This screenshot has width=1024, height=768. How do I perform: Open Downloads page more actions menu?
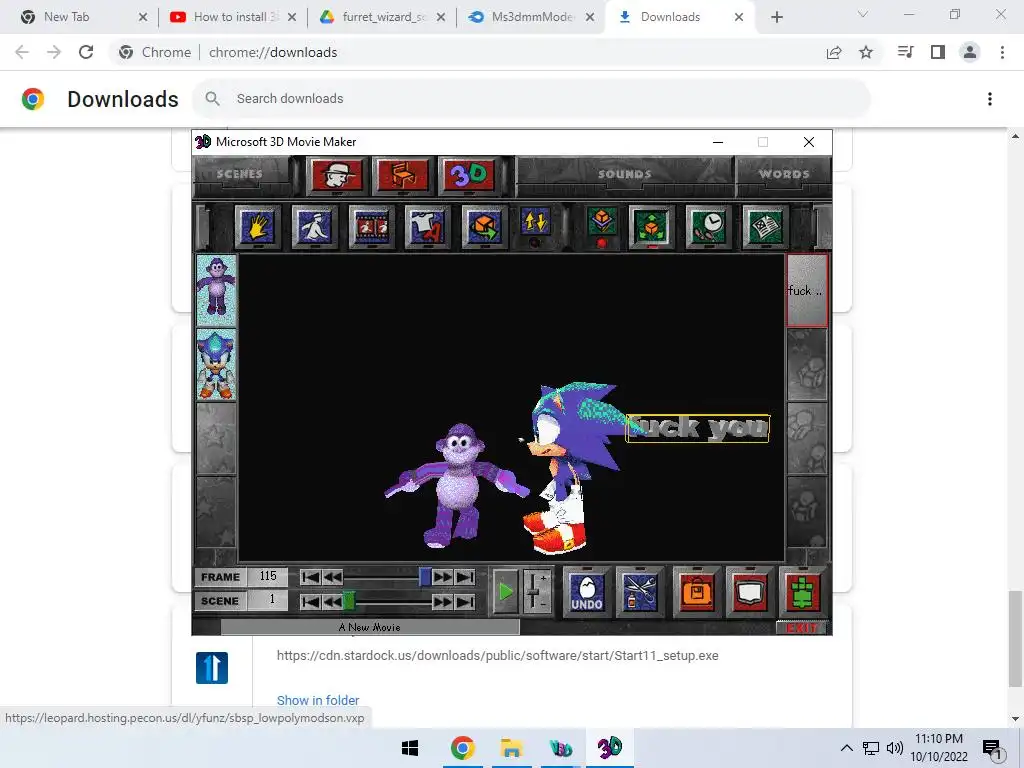click(990, 99)
